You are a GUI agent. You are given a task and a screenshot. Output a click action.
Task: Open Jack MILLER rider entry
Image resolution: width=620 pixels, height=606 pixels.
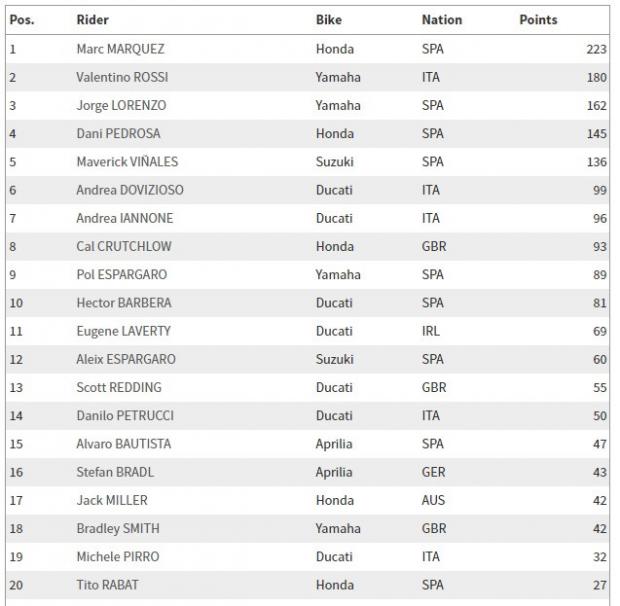pyautogui.click(x=109, y=500)
